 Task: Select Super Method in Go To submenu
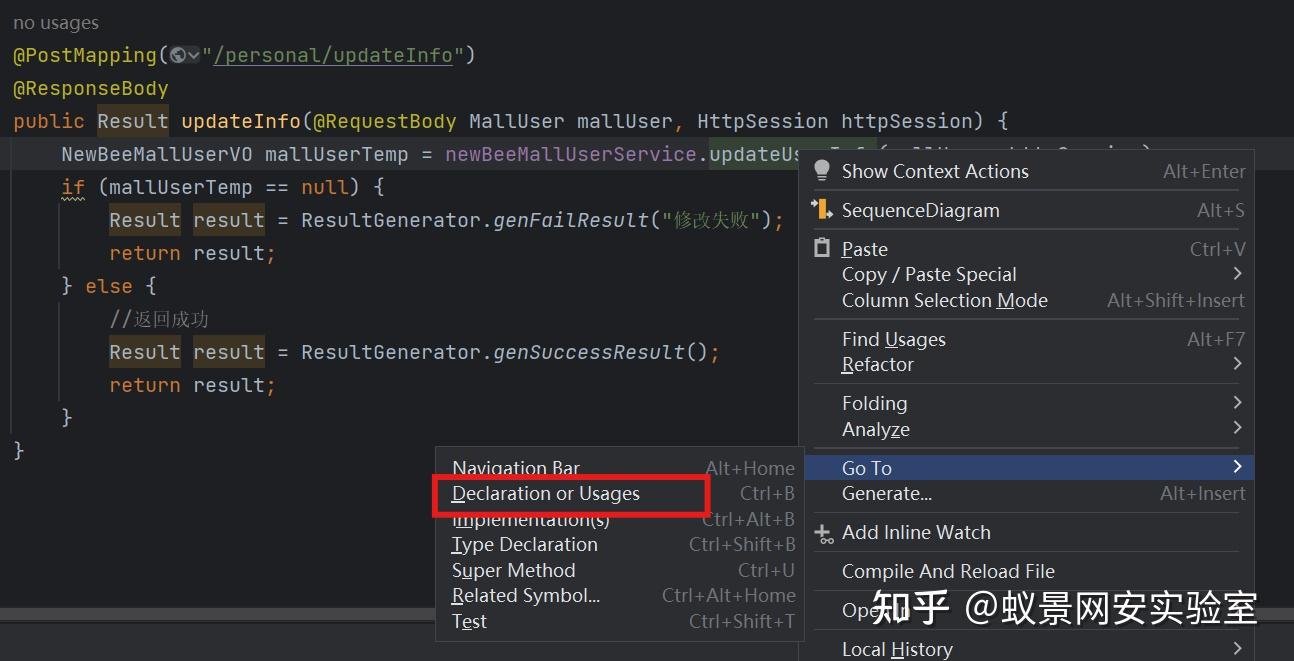(x=514, y=571)
